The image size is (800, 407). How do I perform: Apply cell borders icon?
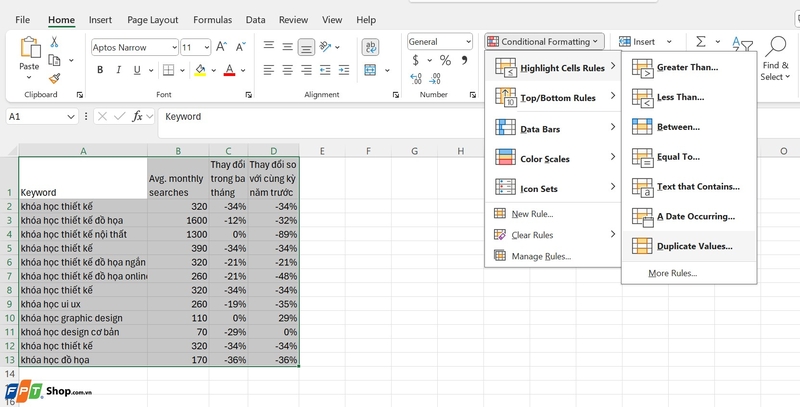pos(168,70)
